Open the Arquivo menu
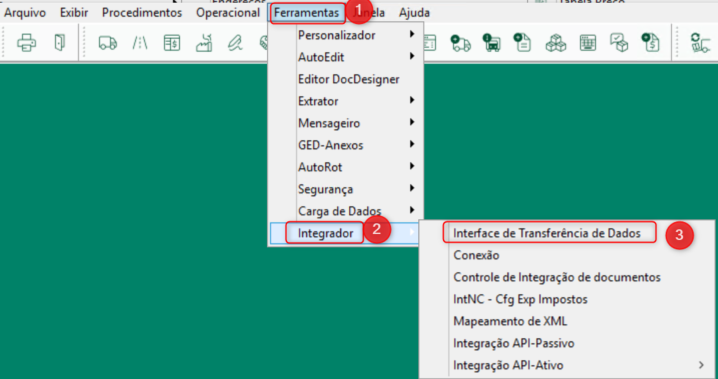 click(25, 13)
